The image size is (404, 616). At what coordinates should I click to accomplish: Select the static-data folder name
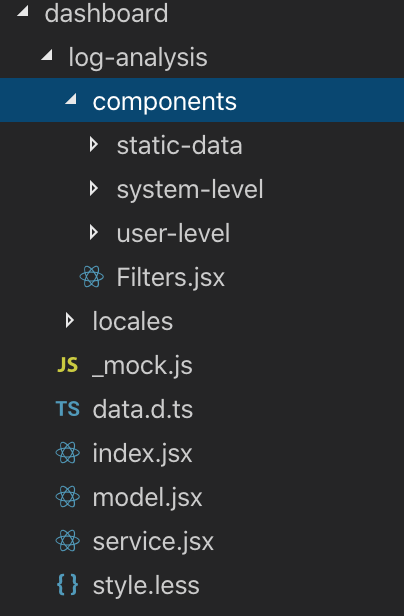(180, 145)
